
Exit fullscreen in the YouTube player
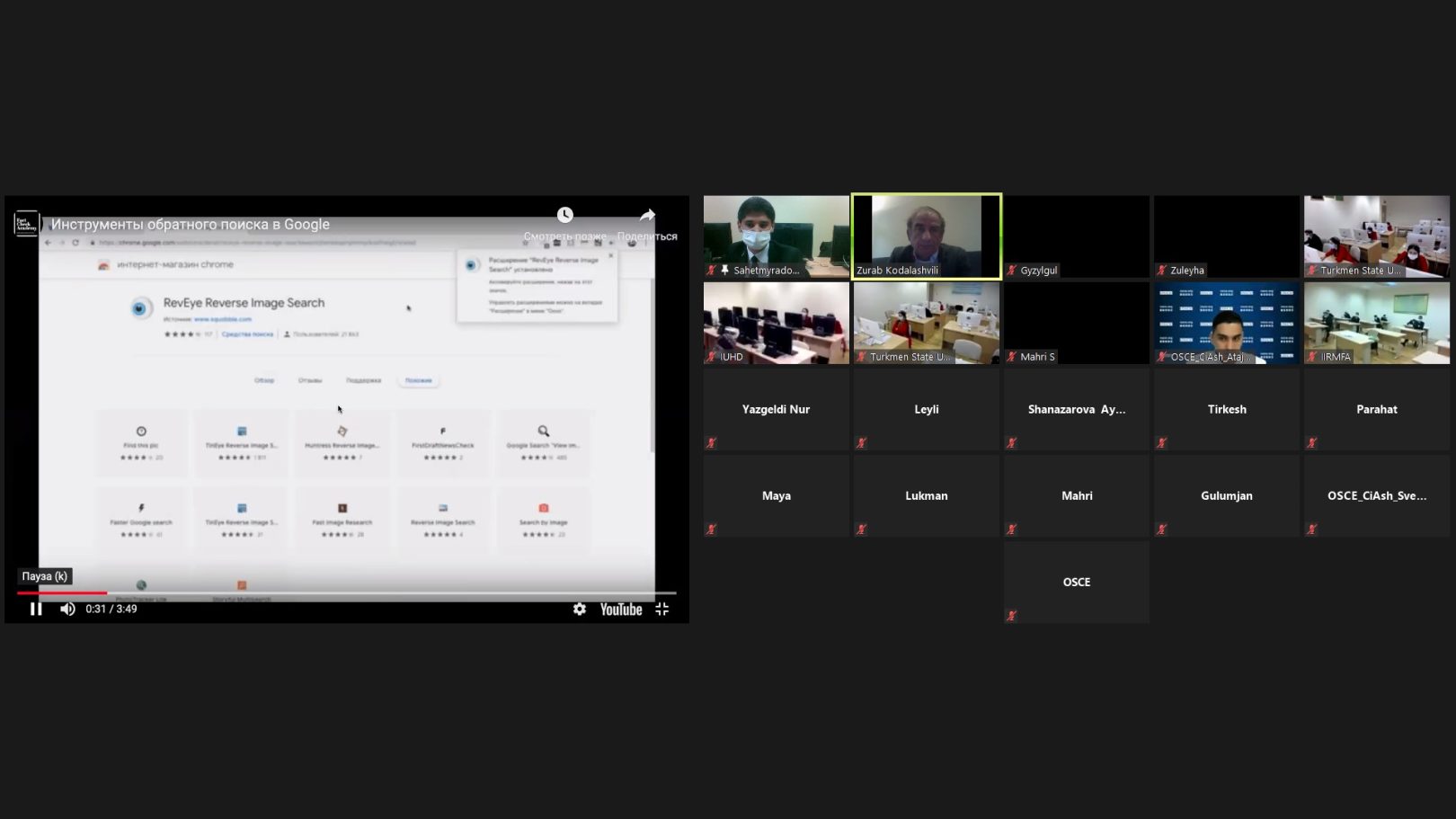click(x=662, y=609)
